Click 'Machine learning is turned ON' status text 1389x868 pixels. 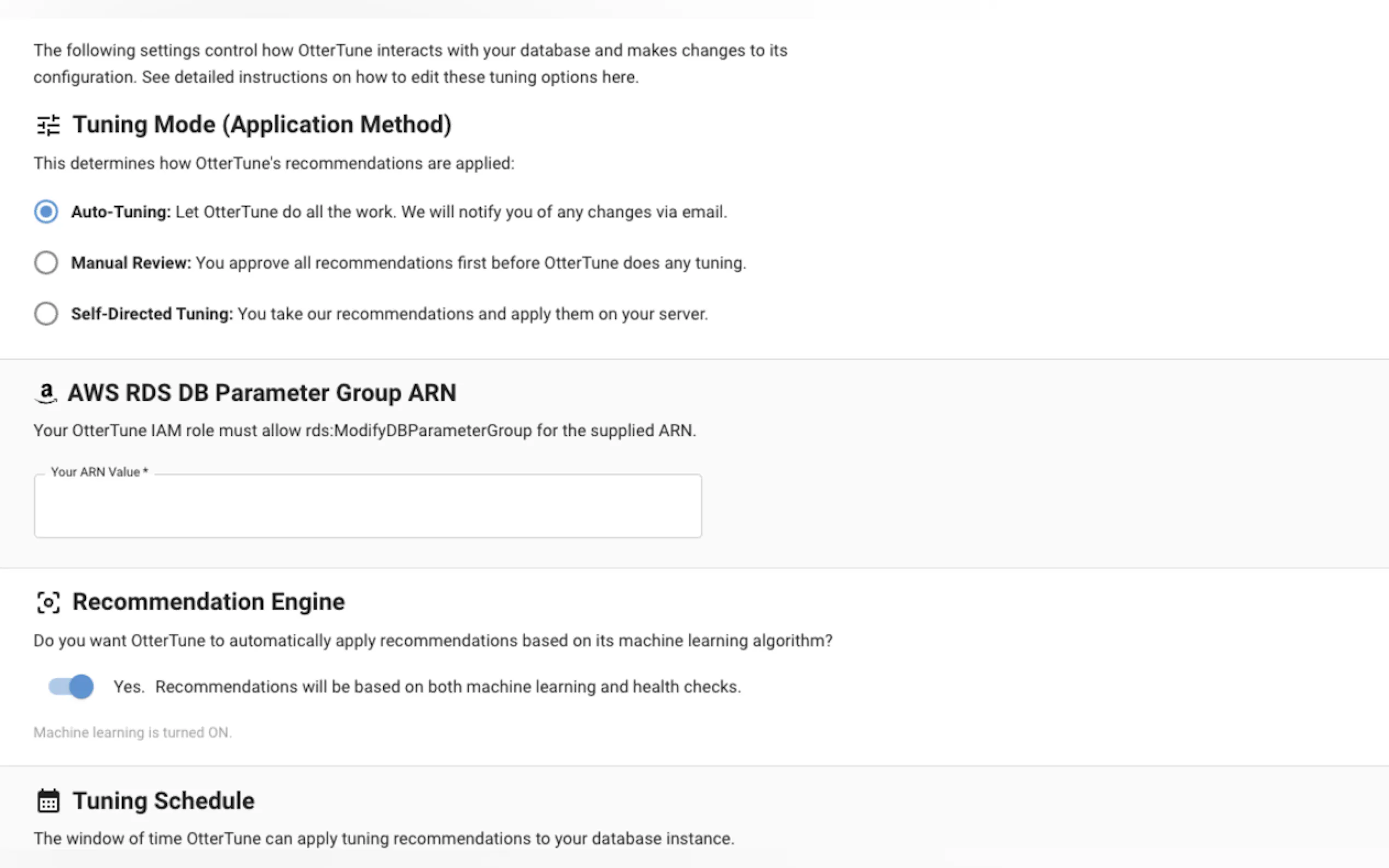(x=133, y=732)
